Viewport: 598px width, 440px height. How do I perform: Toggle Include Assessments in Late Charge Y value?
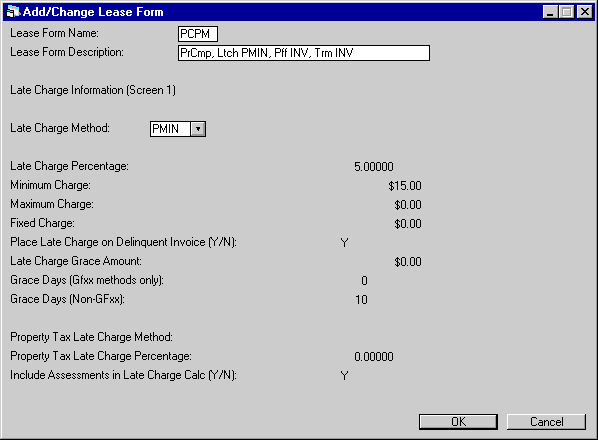[x=344, y=376]
